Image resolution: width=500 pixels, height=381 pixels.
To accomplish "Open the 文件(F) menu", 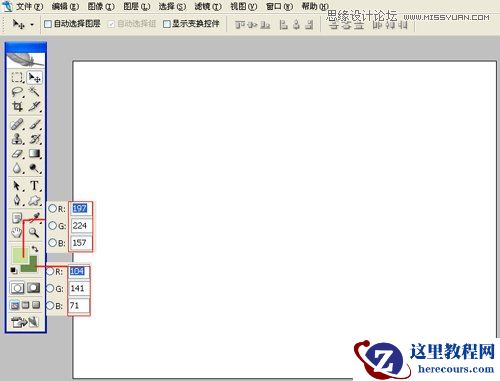I will pyautogui.click(x=30, y=6).
